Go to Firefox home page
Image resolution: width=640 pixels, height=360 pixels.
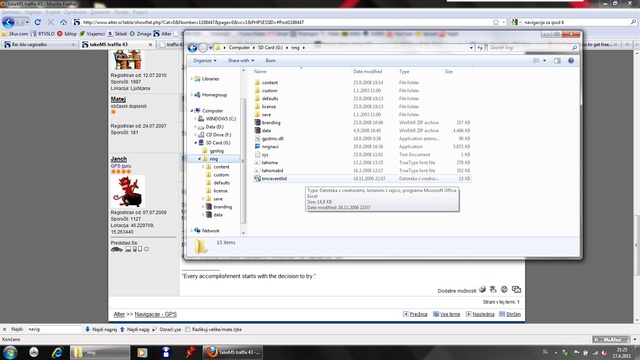pos(63,22)
